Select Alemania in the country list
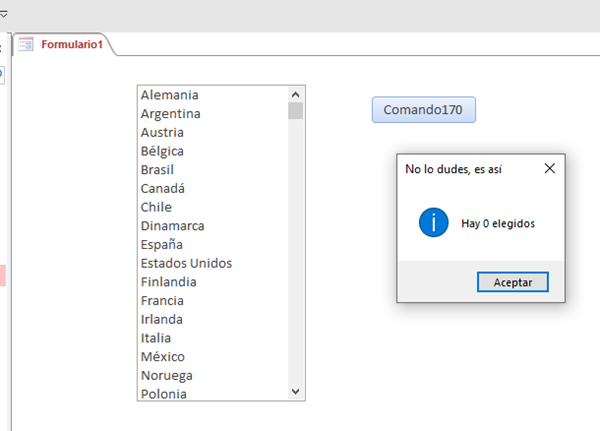This screenshot has width=600, height=431. [212, 95]
